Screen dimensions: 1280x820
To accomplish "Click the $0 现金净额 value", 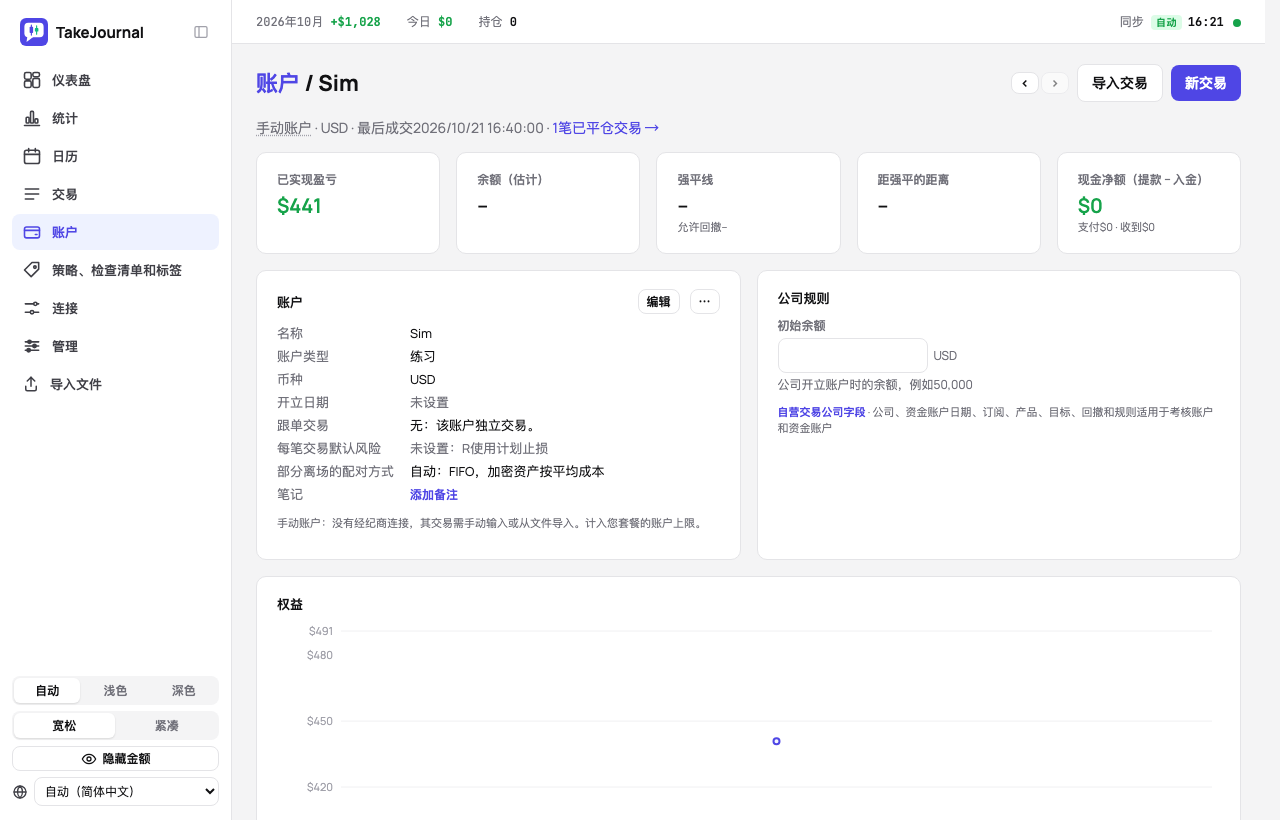I will [1090, 206].
